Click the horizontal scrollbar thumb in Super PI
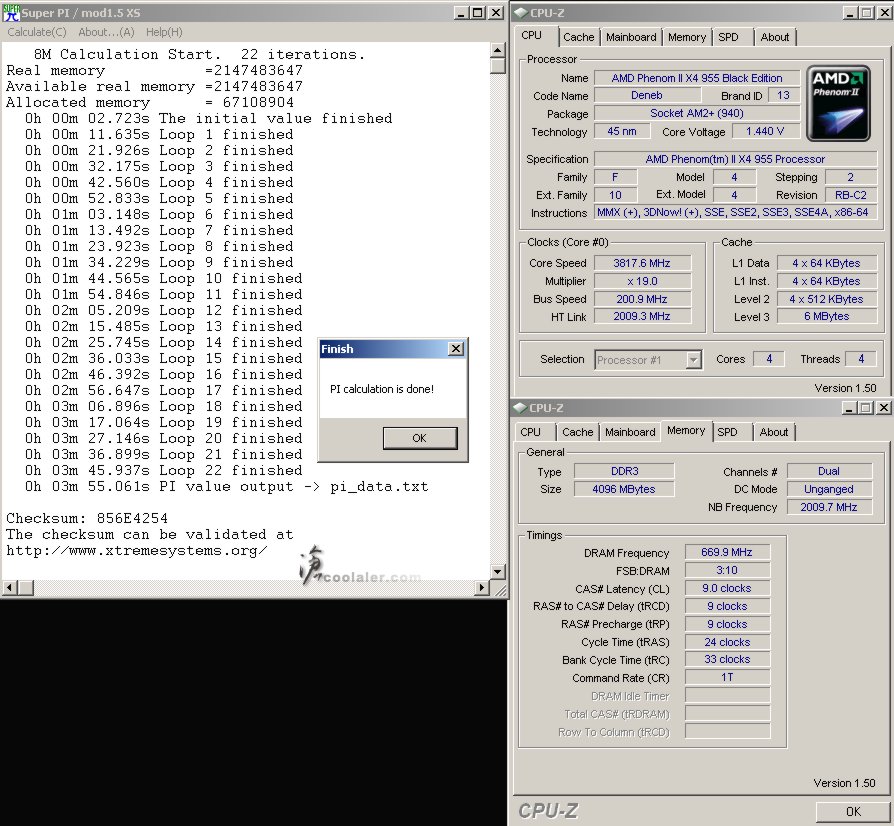This screenshot has width=894, height=826. [26, 587]
